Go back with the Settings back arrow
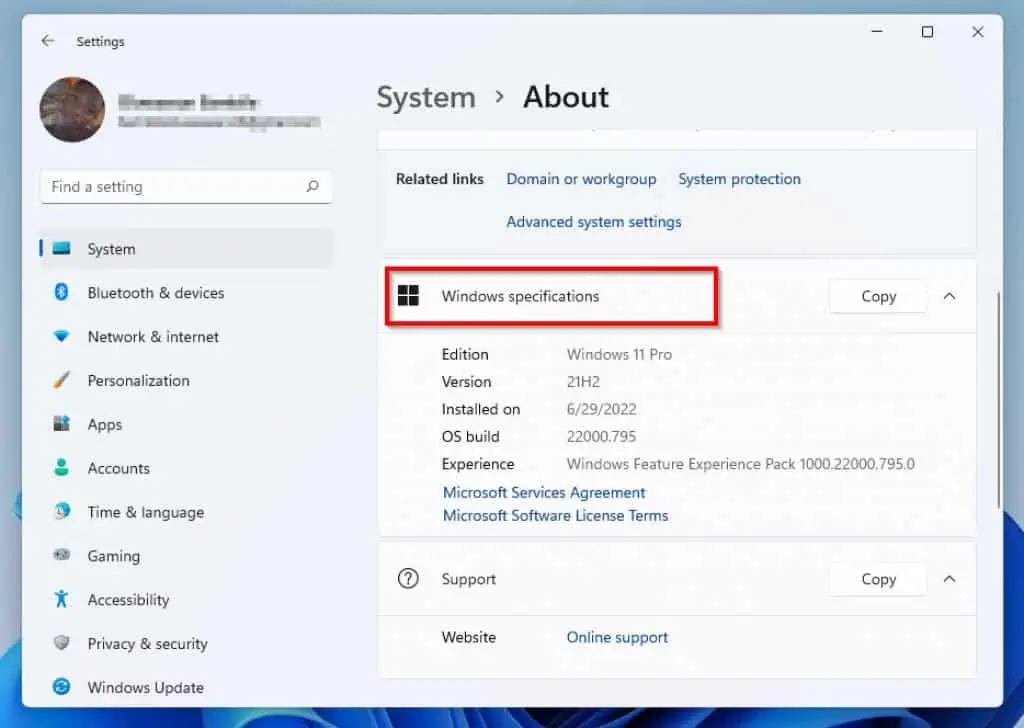Screen dimensions: 1024x728 point(48,41)
